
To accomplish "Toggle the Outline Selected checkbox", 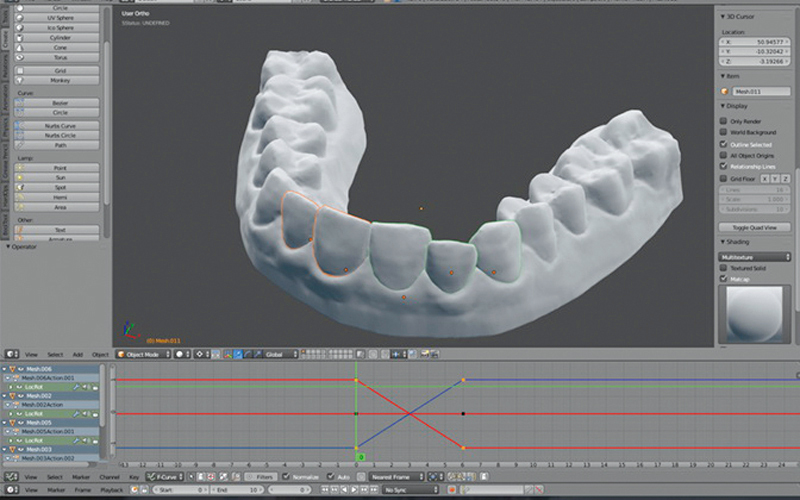I will tap(724, 143).
